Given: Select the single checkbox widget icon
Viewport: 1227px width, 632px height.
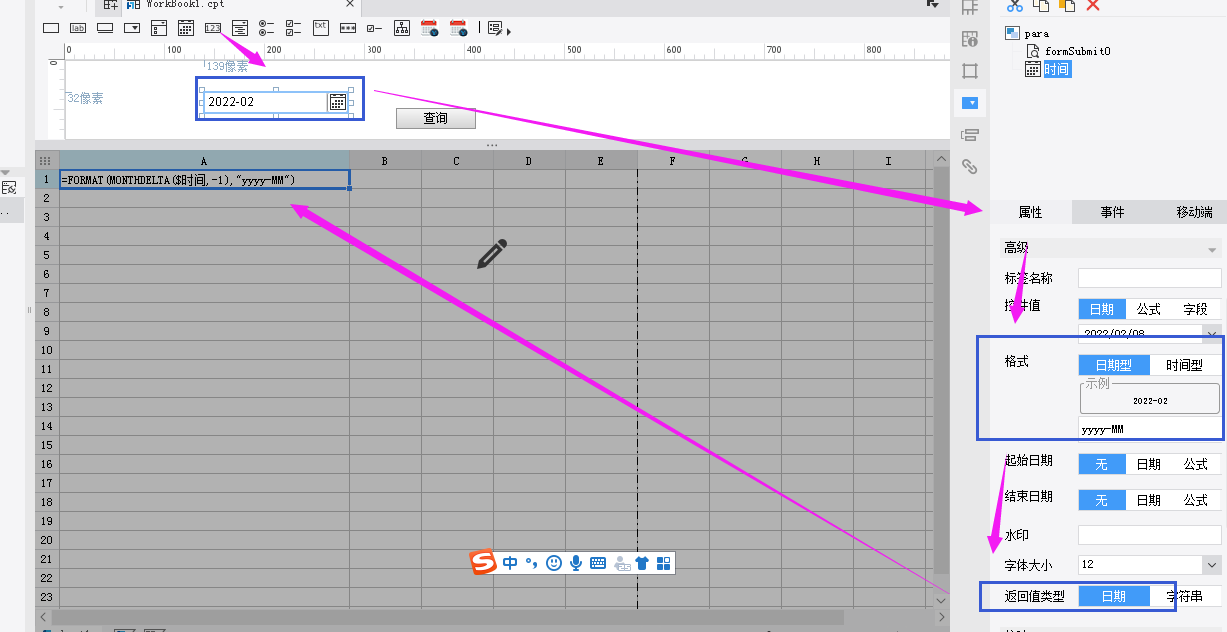Looking at the screenshot, I should [375, 28].
